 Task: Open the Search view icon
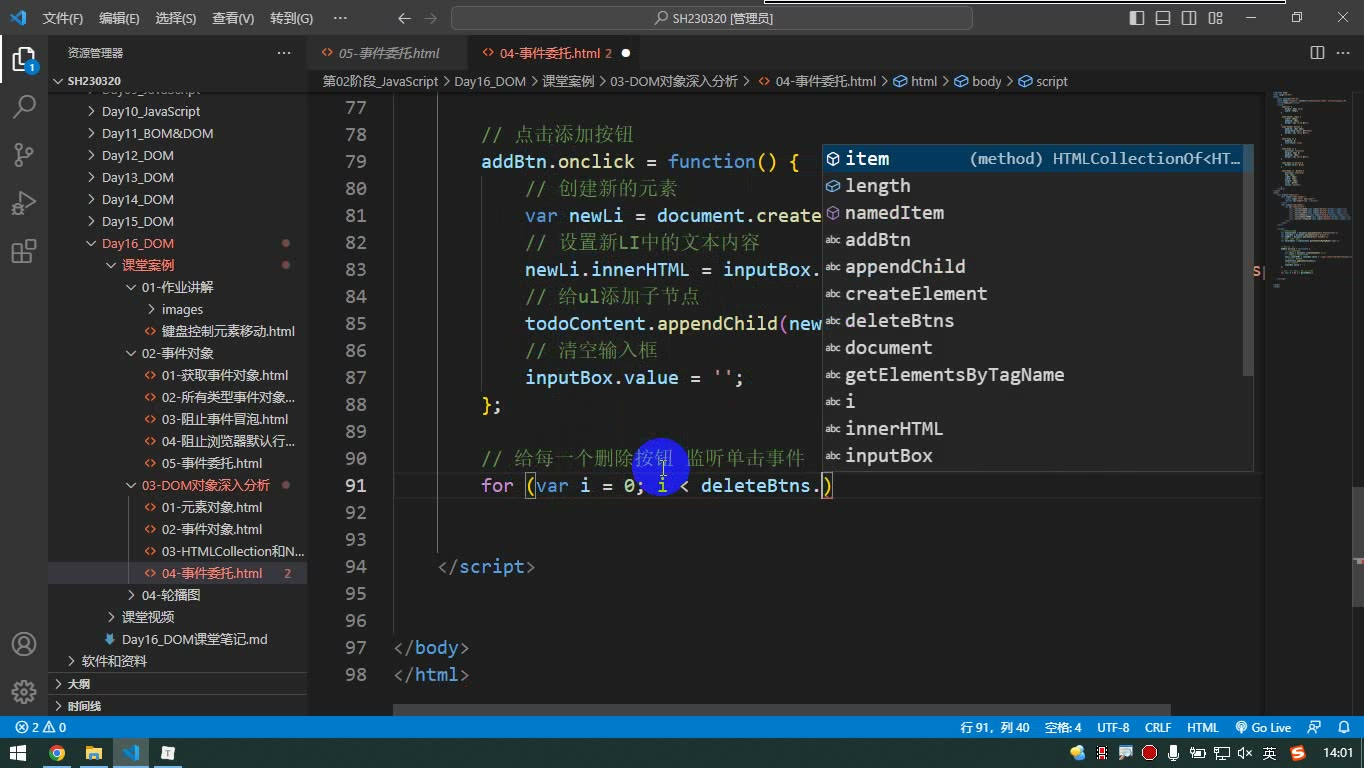[24, 106]
